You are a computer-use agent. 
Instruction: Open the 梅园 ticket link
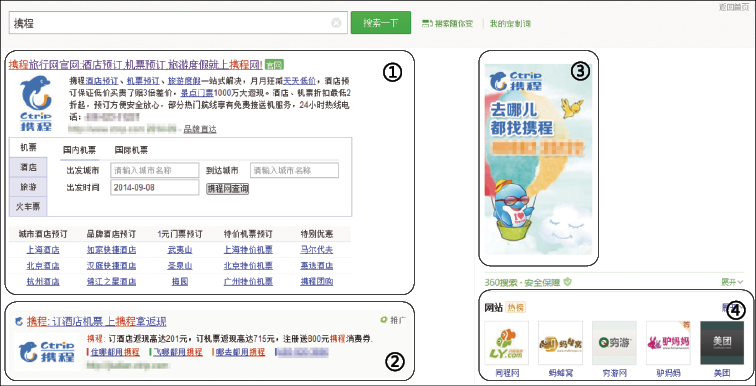pos(180,282)
